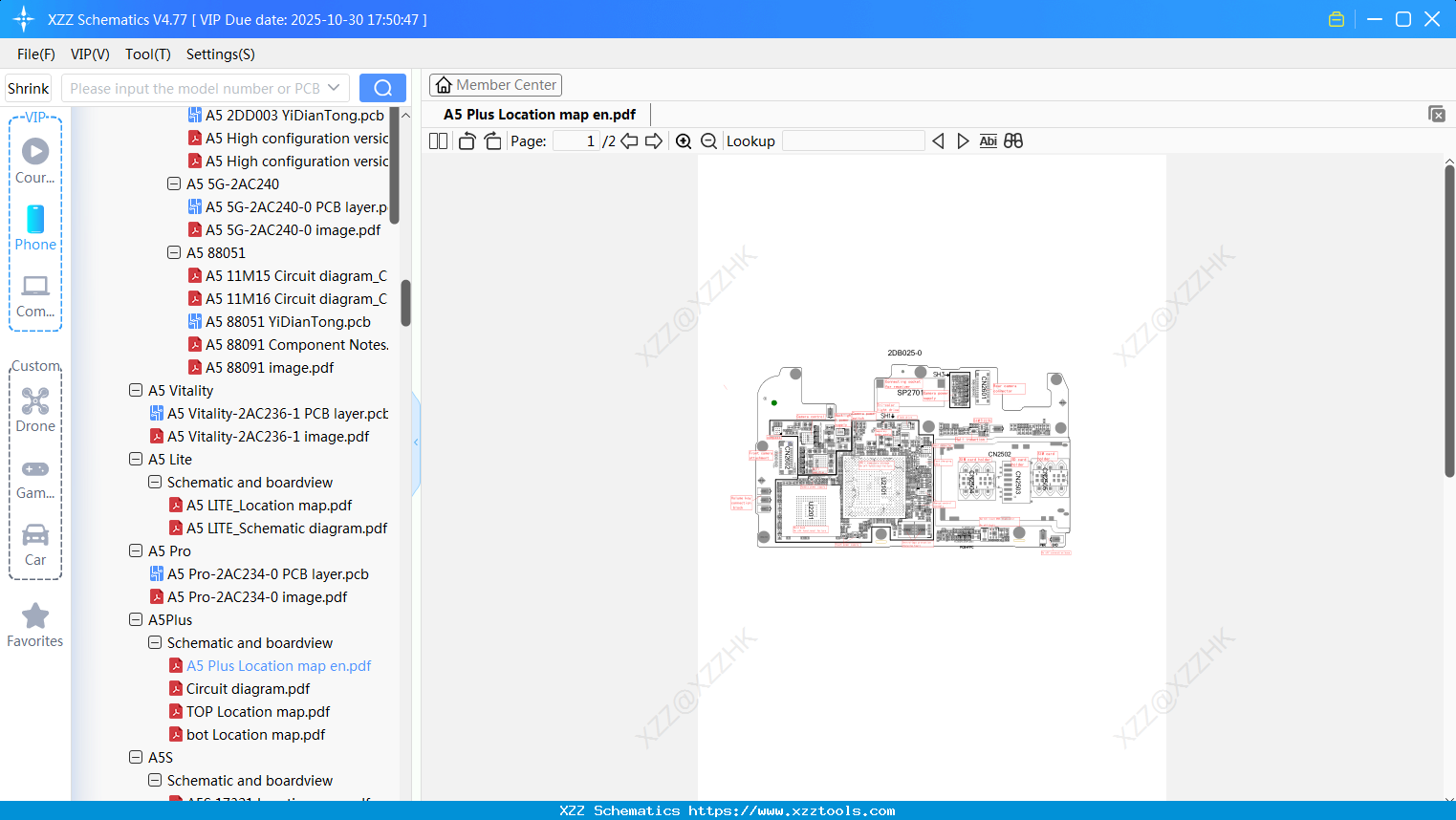Open Favorites in the sidebar

coord(35,625)
